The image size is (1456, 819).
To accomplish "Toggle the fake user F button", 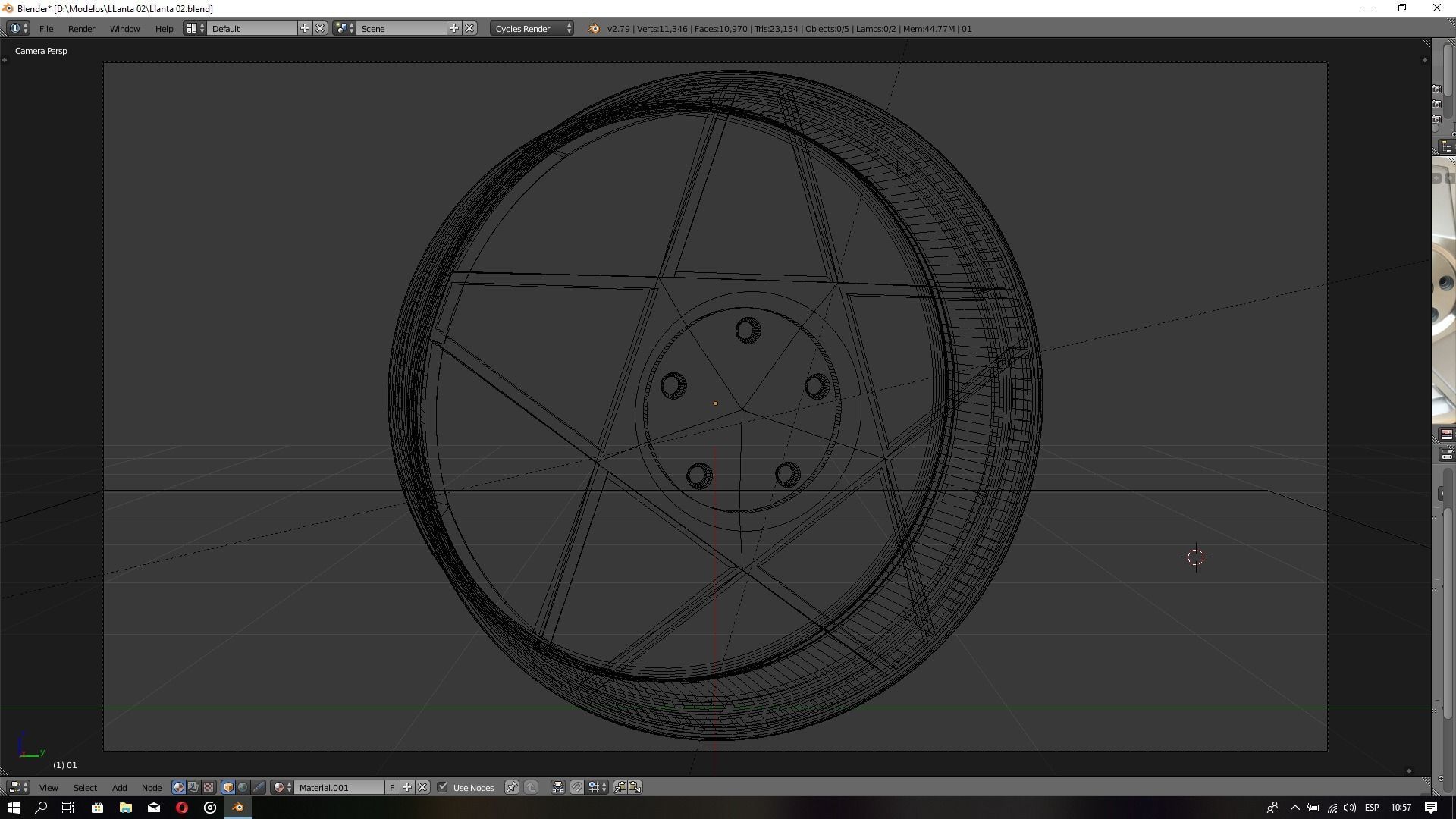I will pyautogui.click(x=392, y=787).
